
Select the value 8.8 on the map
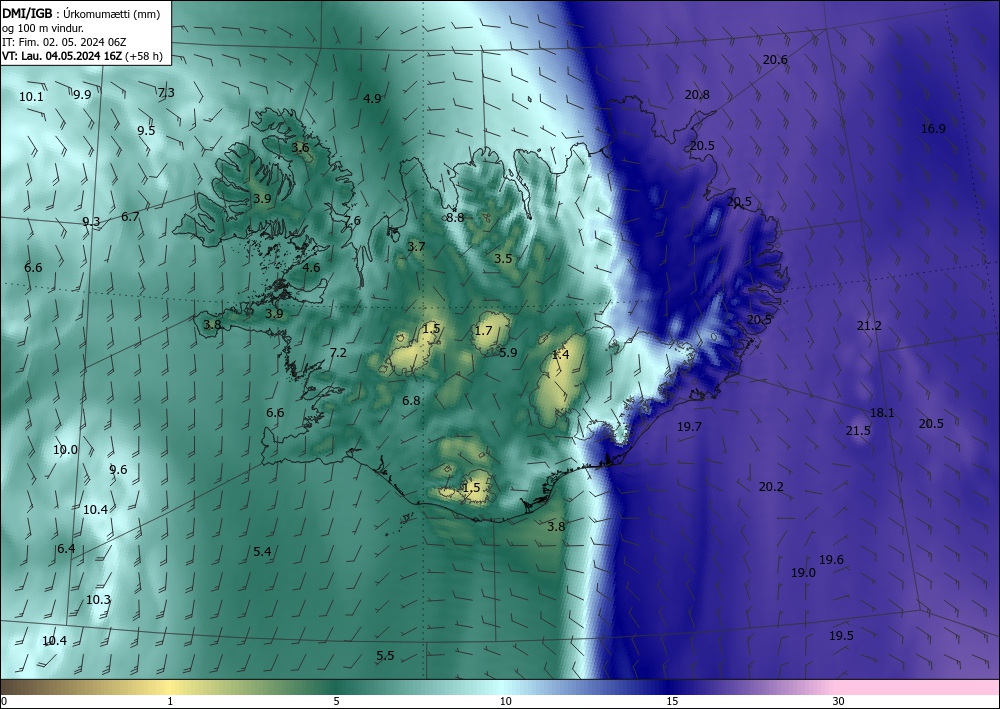(x=455, y=217)
